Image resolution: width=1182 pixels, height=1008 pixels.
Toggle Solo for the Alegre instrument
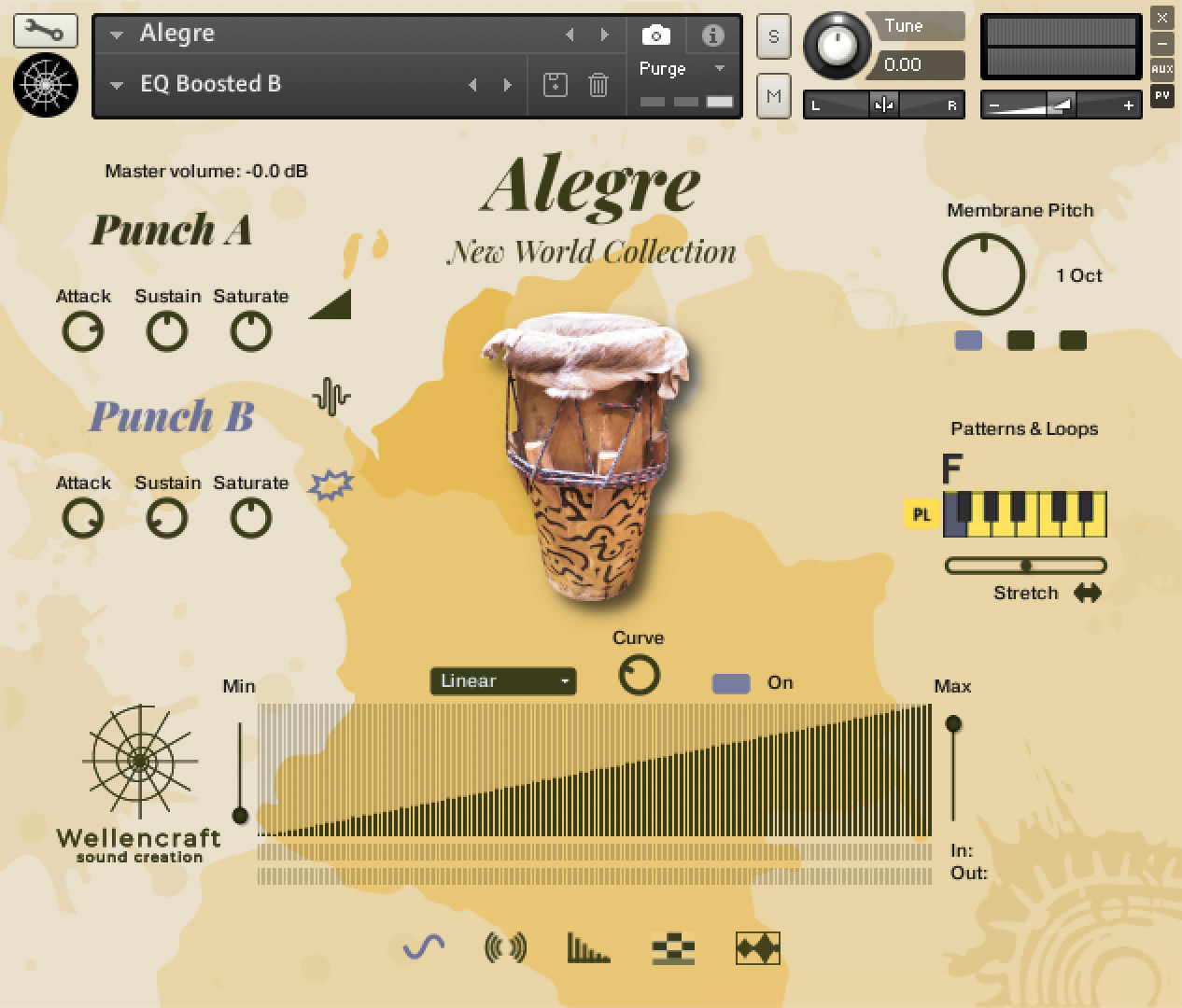click(x=773, y=37)
